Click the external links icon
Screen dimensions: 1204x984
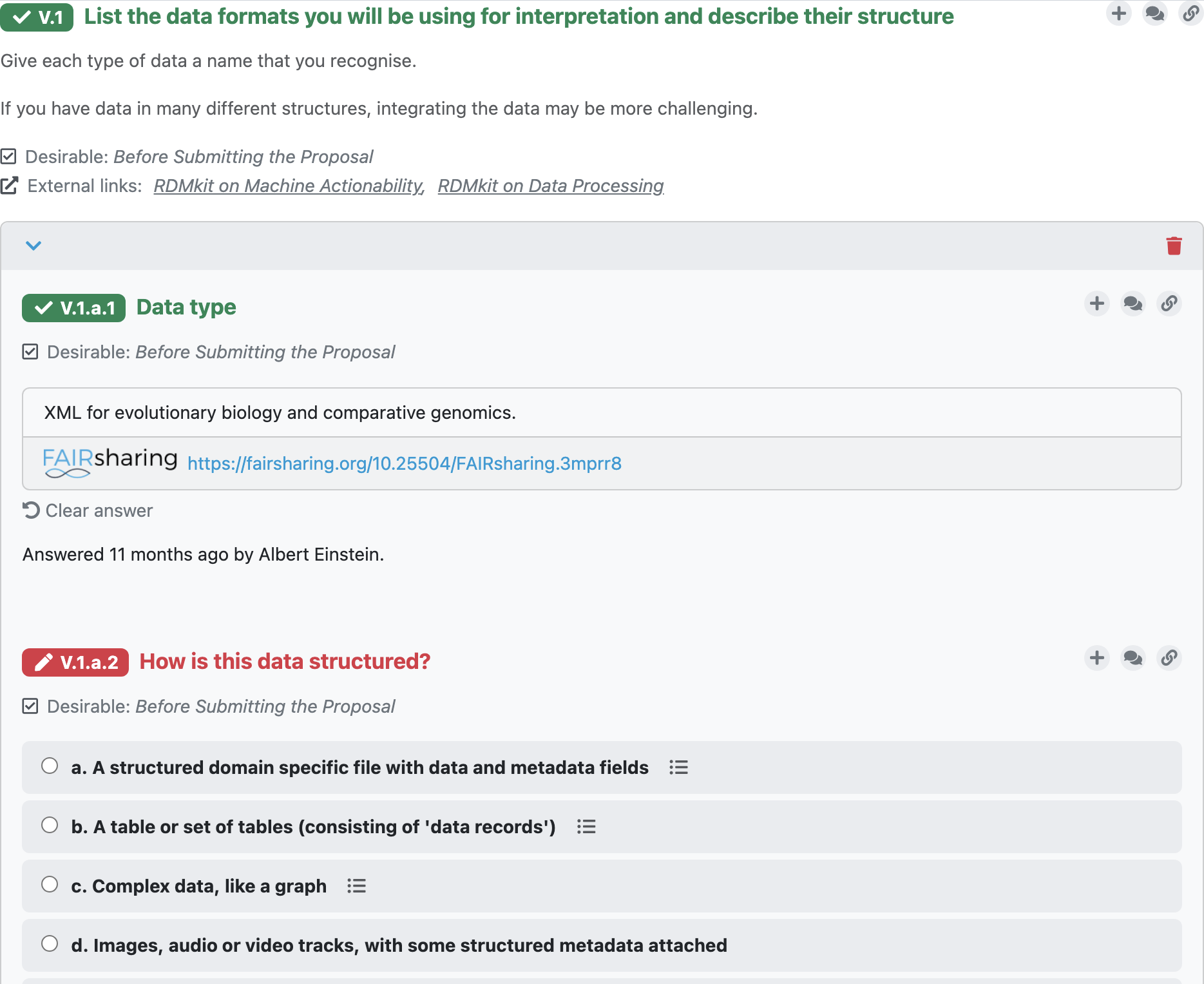[x=10, y=186]
